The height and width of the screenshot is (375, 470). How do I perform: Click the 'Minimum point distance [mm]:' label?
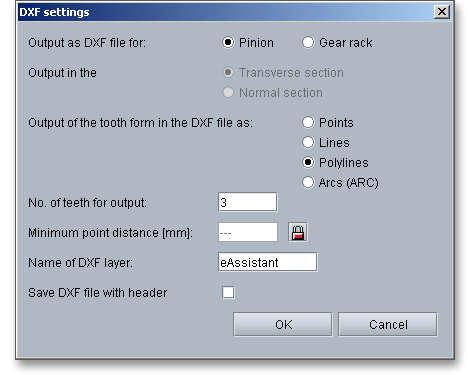pyautogui.click(x=111, y=233)
